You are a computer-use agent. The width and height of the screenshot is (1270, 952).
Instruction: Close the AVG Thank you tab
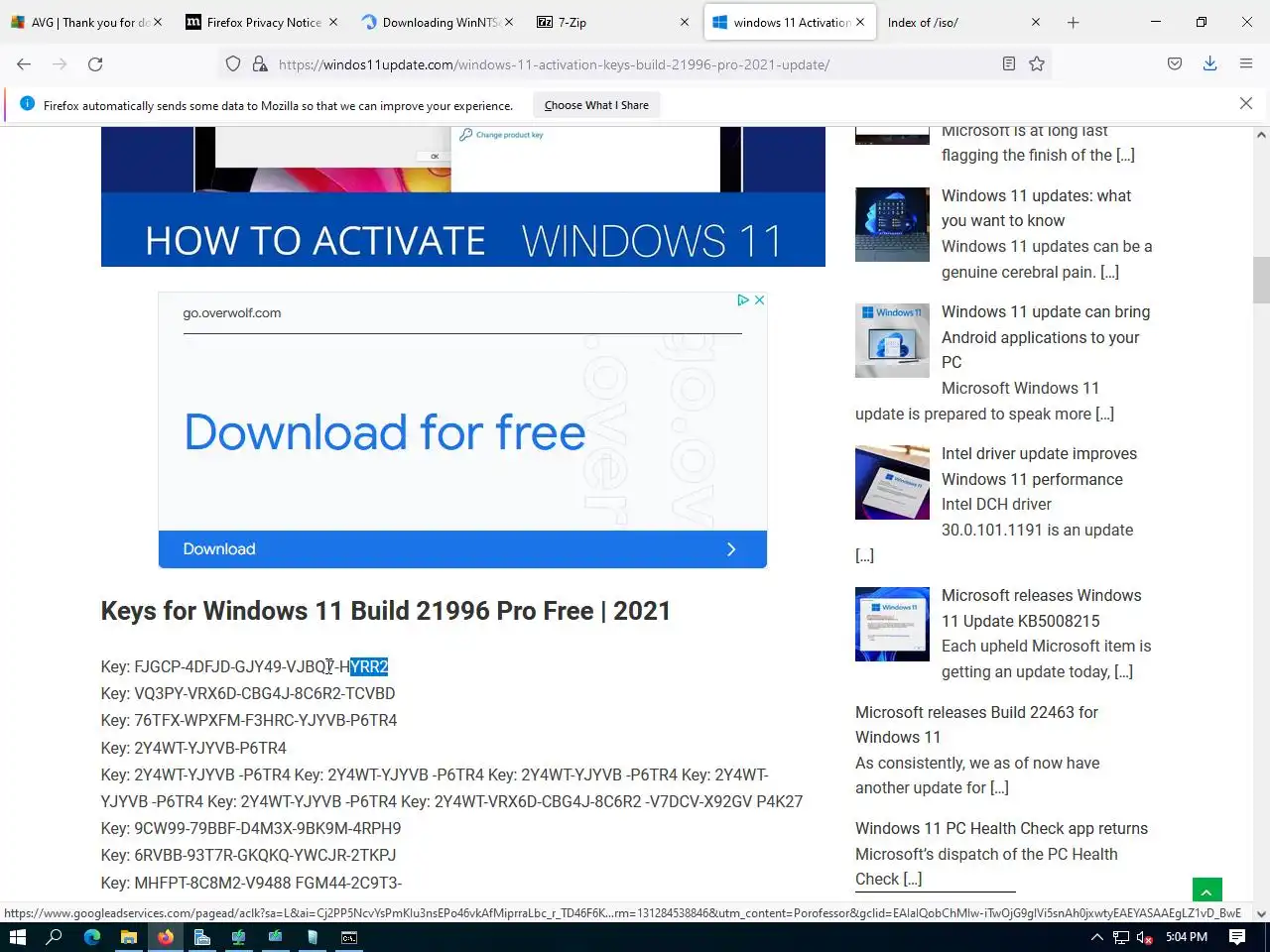[159, 22]
